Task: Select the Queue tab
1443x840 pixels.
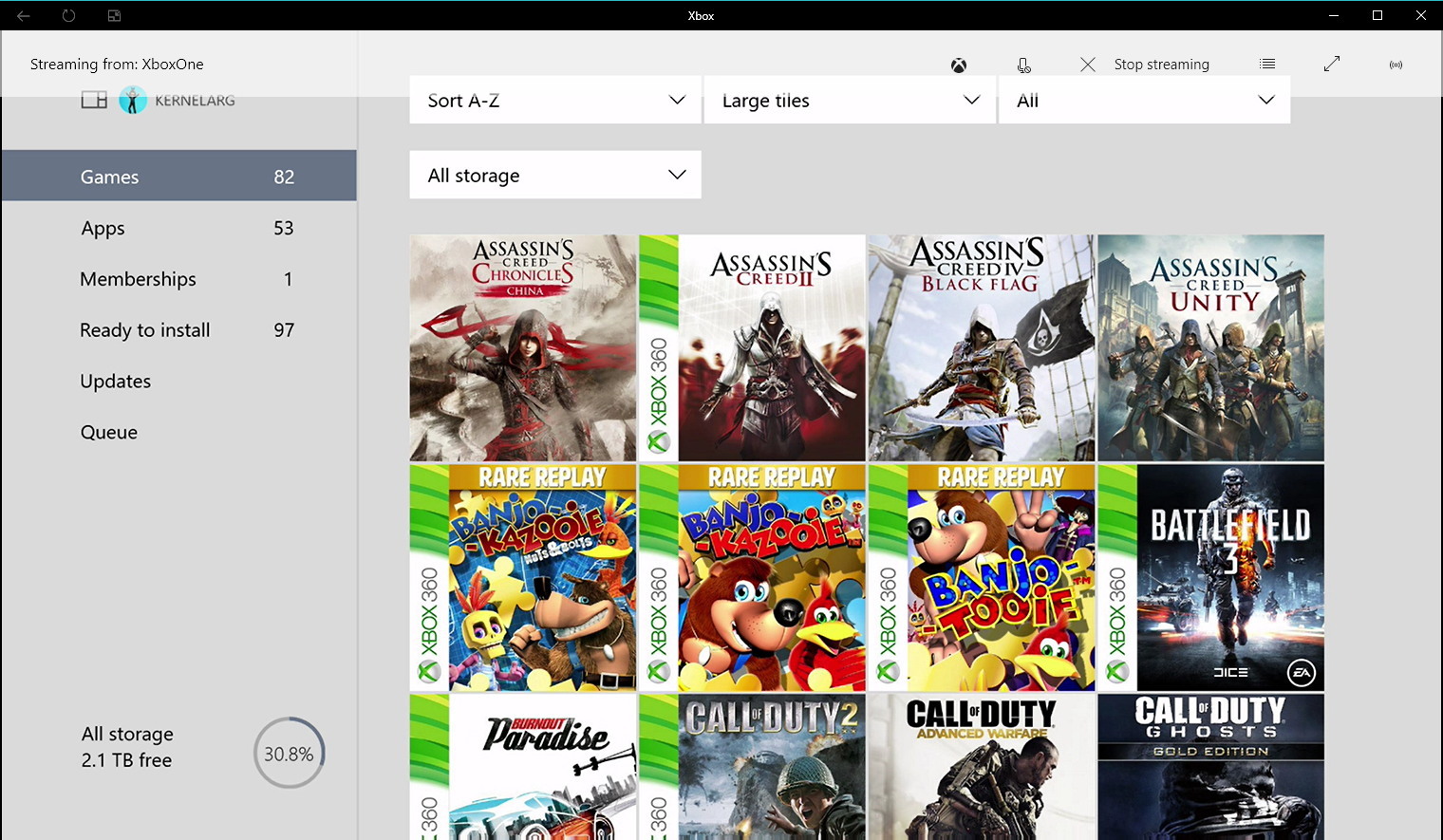Action: [x=179, y=433]
